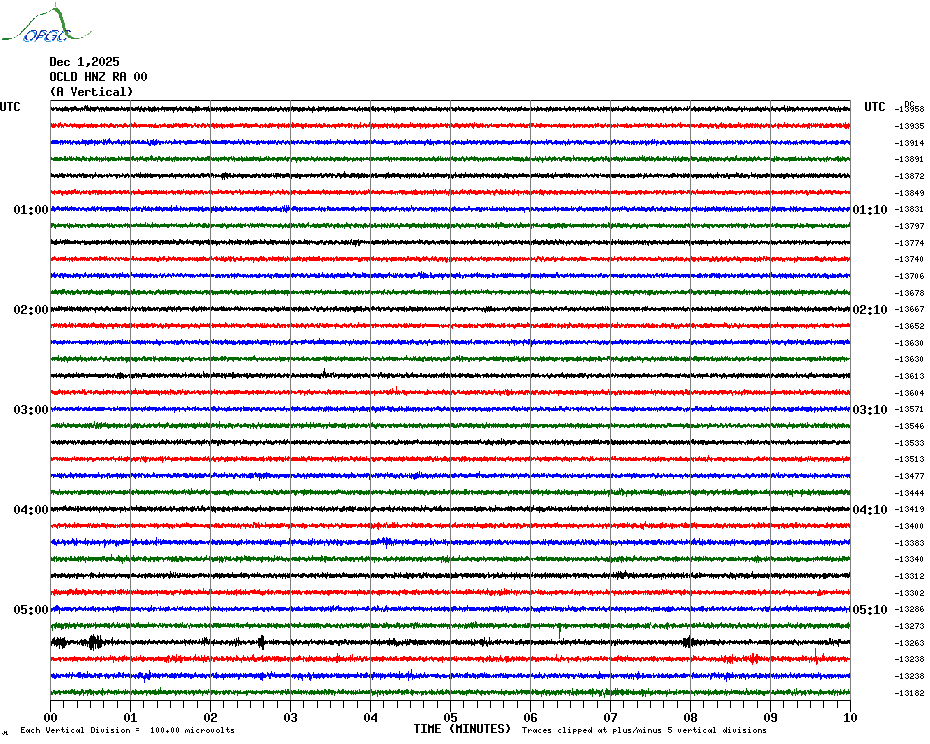
Task: Click the "10" minute axis label
Action: (x=850, y=718)
